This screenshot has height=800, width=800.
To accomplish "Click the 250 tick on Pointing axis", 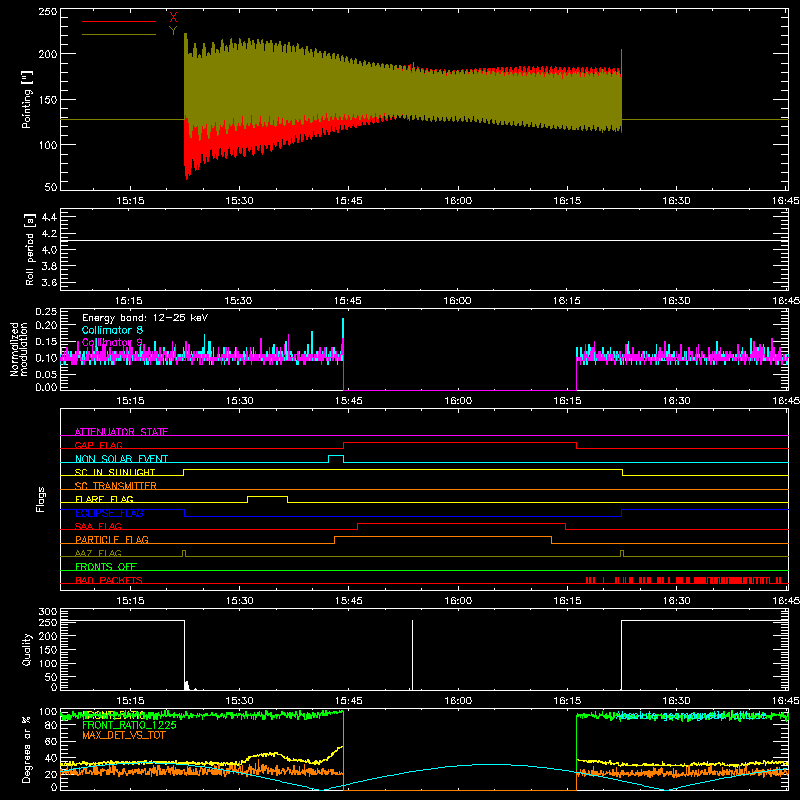I will pyautogui.click(x=47, y=12).
